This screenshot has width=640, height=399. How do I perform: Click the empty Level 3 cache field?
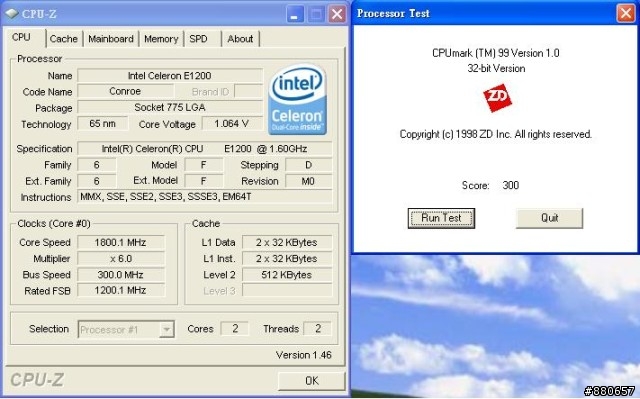(x=287, y=290)
